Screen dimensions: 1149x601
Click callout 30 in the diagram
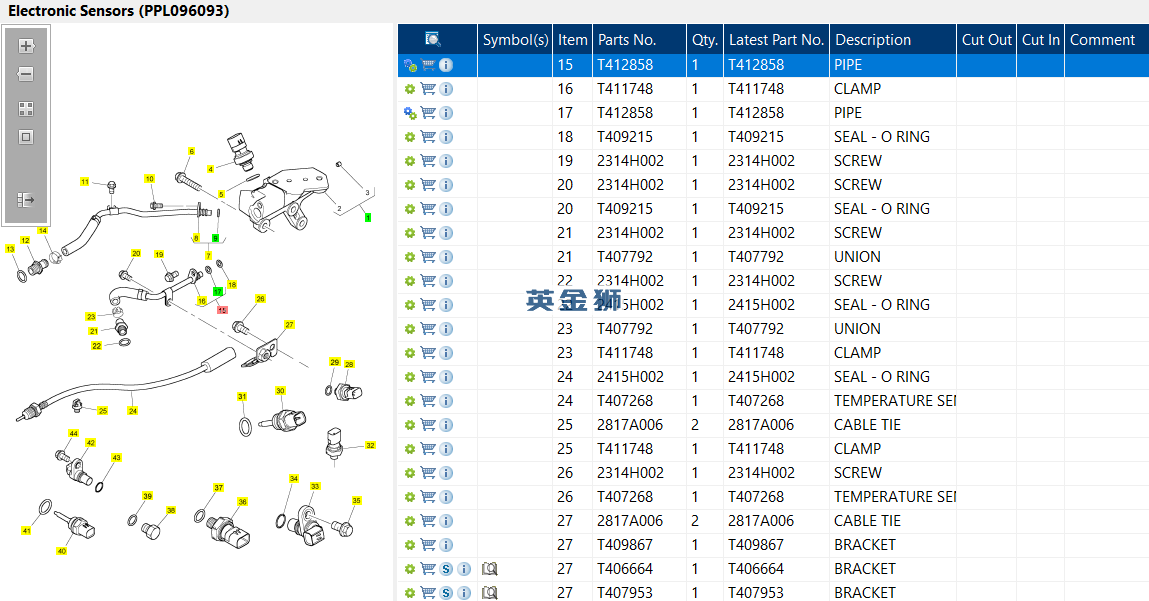tap(280, 391)
